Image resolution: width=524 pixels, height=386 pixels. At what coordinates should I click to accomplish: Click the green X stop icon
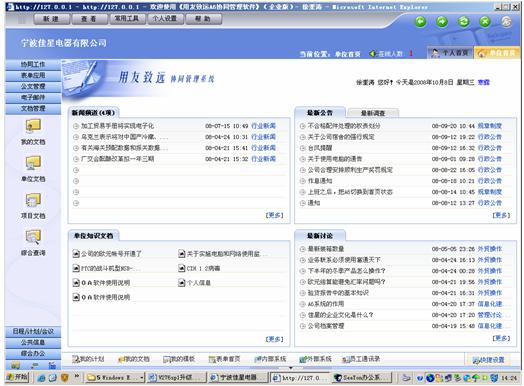(485, 22)
